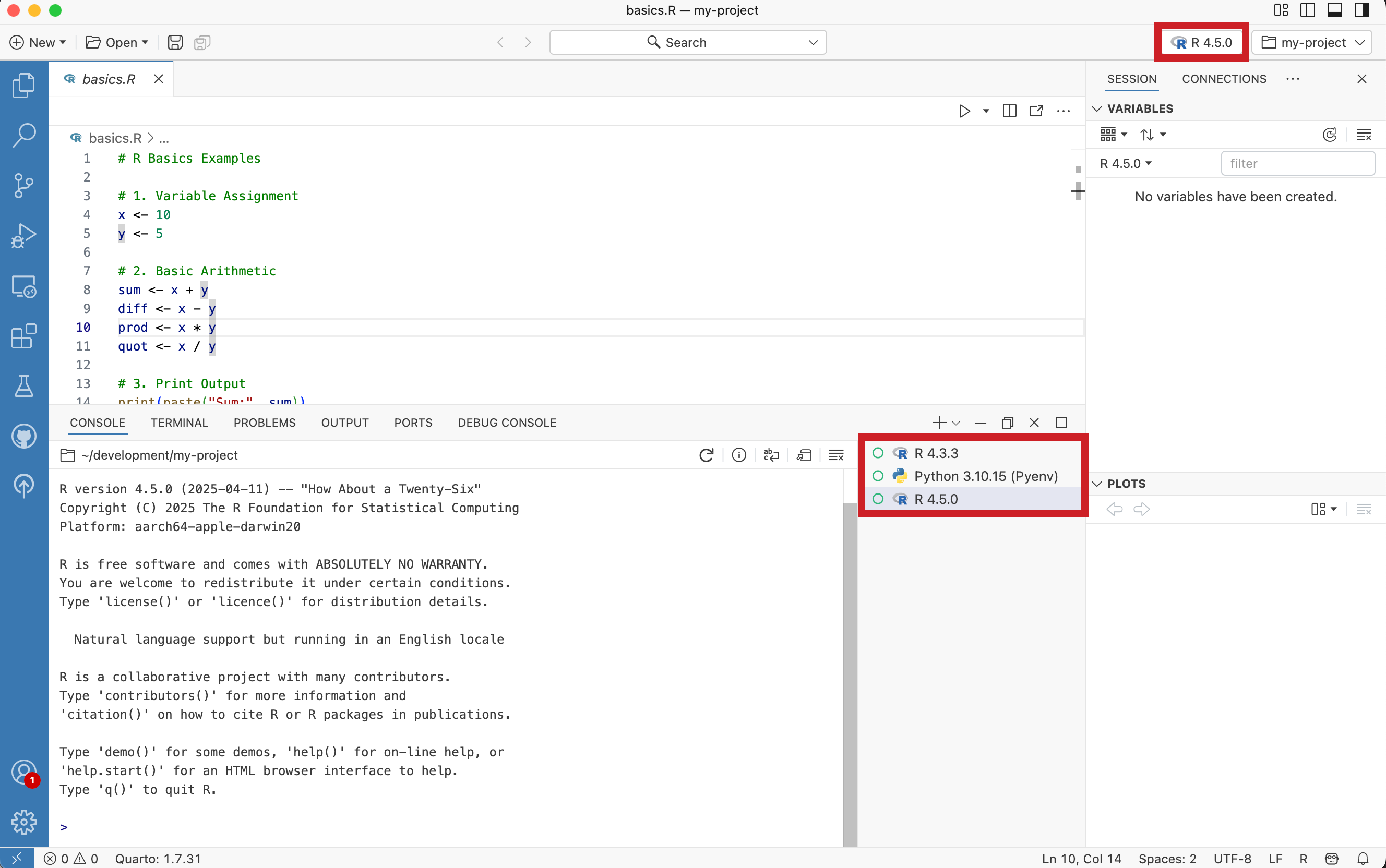1386x868 pixels.
Task: Refresh the Variables panel
Action: [x=1330, y=134]
